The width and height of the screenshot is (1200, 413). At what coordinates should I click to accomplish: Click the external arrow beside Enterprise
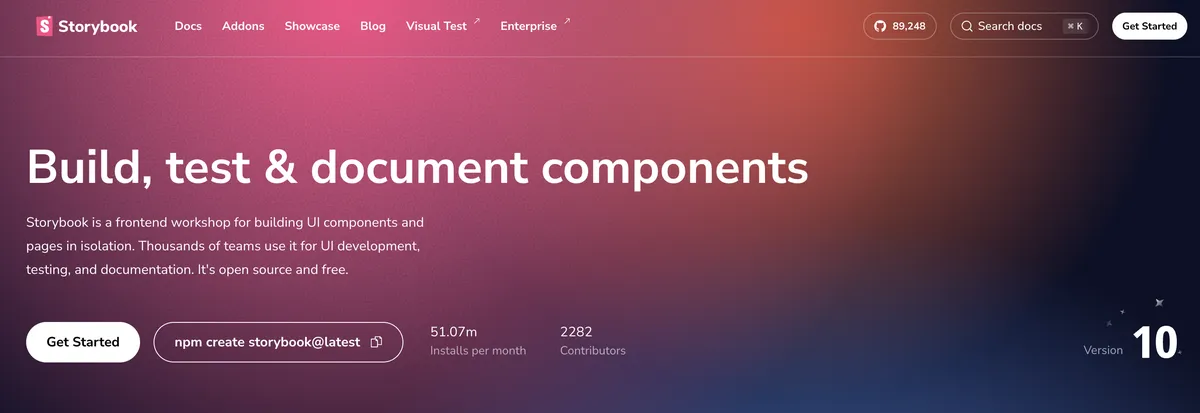[567, 21]
